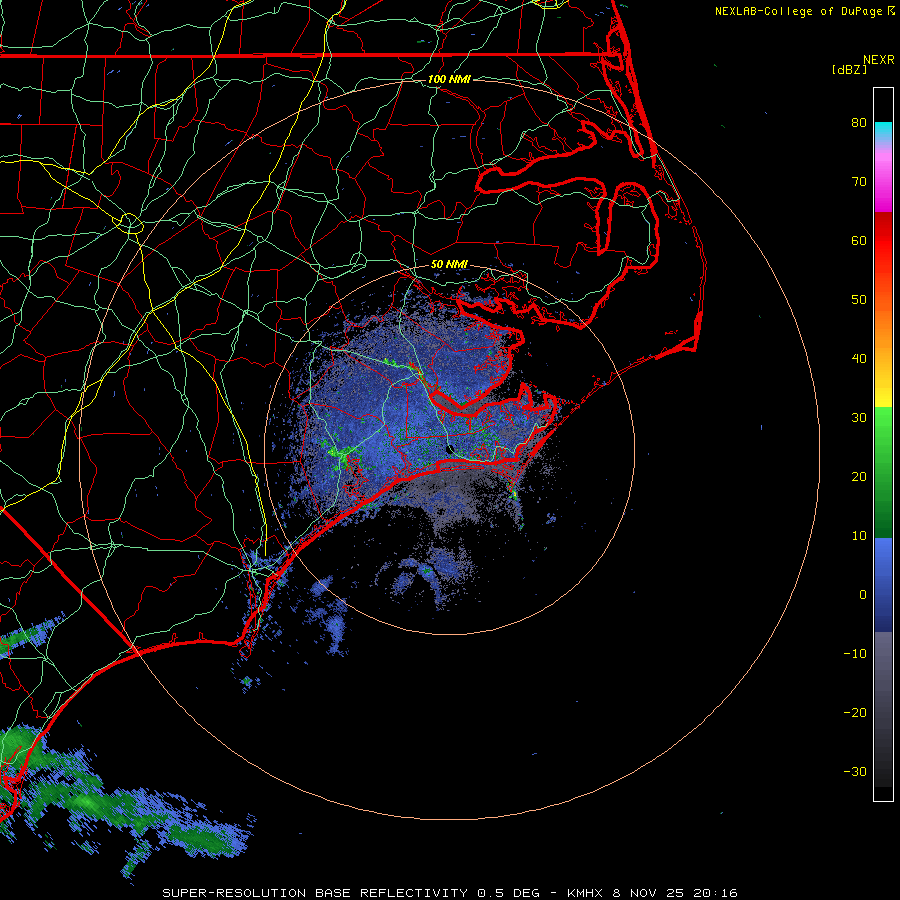
Task: Click the 20:16 scan time stamp
Action: pyautogui.click(x=715, y=893)
